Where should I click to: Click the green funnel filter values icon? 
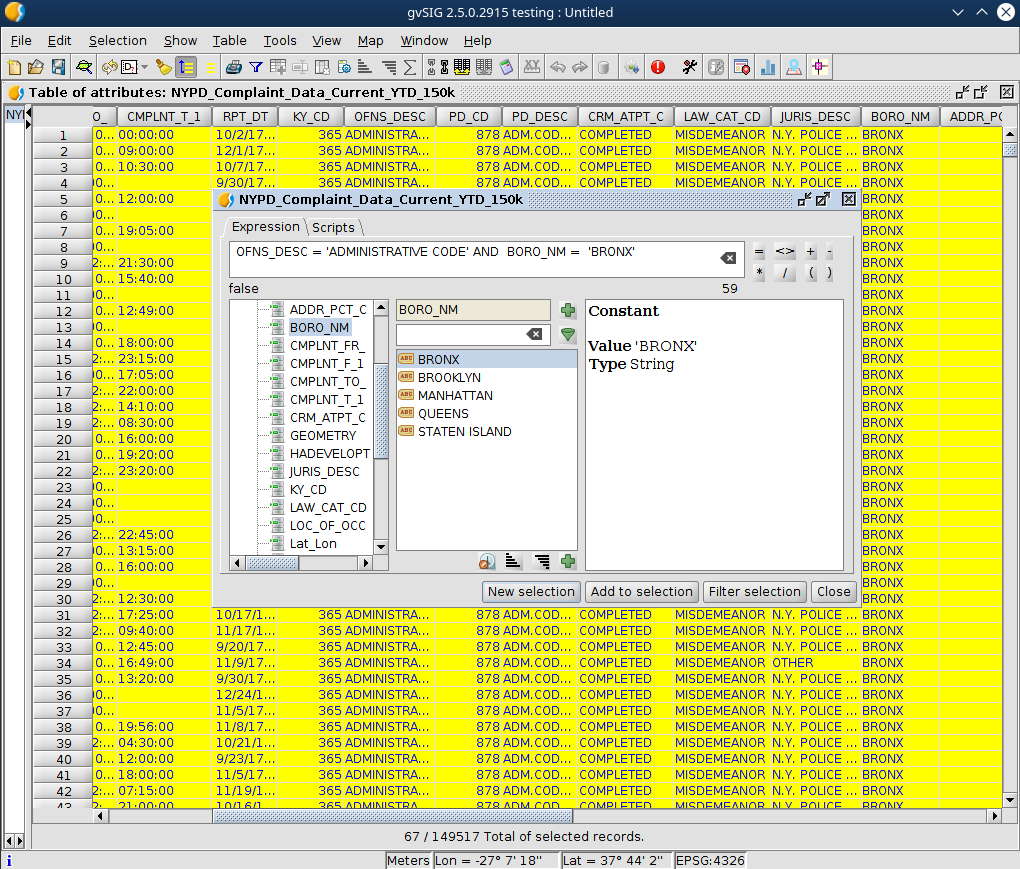click(568, 335)
